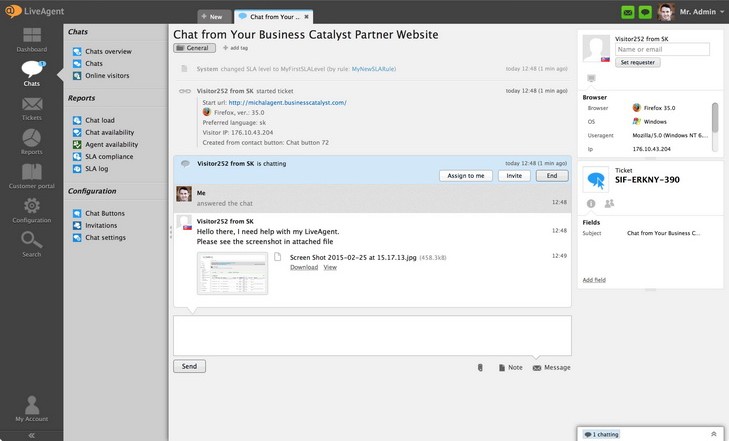Click the End chat button

tap(552, 176)
